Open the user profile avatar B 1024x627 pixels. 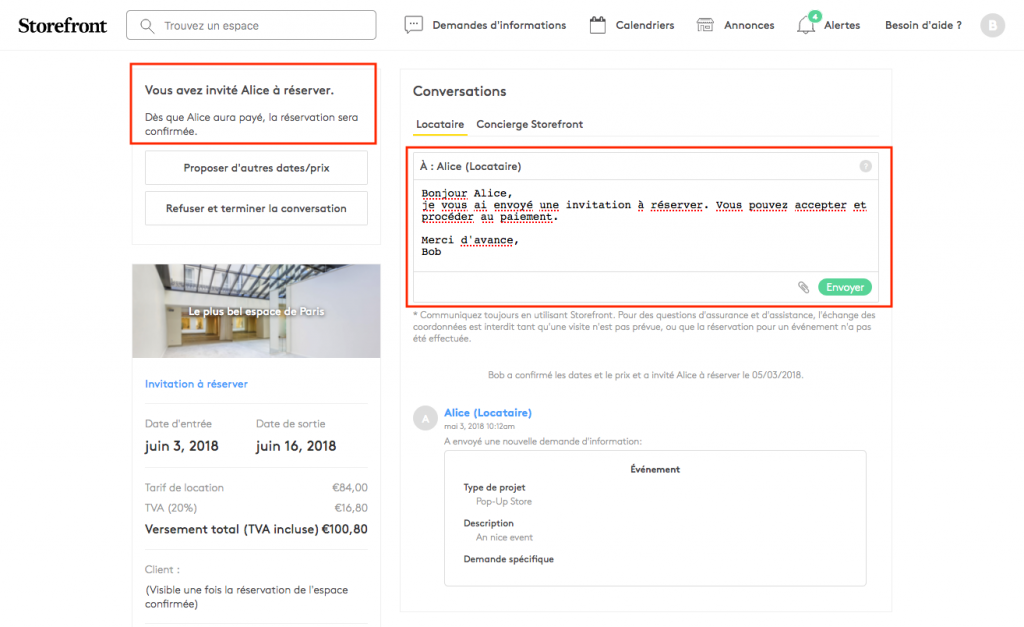coord(992,26)
